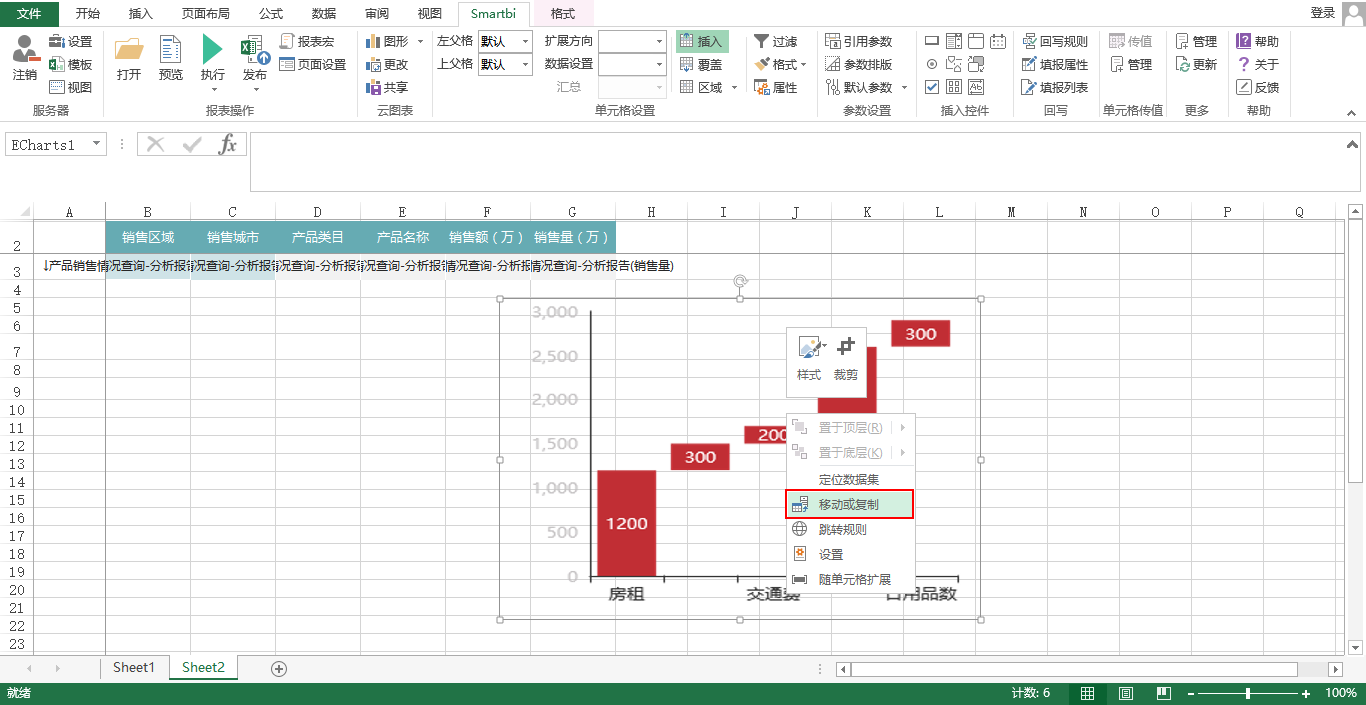
Task: Expand the 区域 region dropdown
Action: [x=734, y=88]
